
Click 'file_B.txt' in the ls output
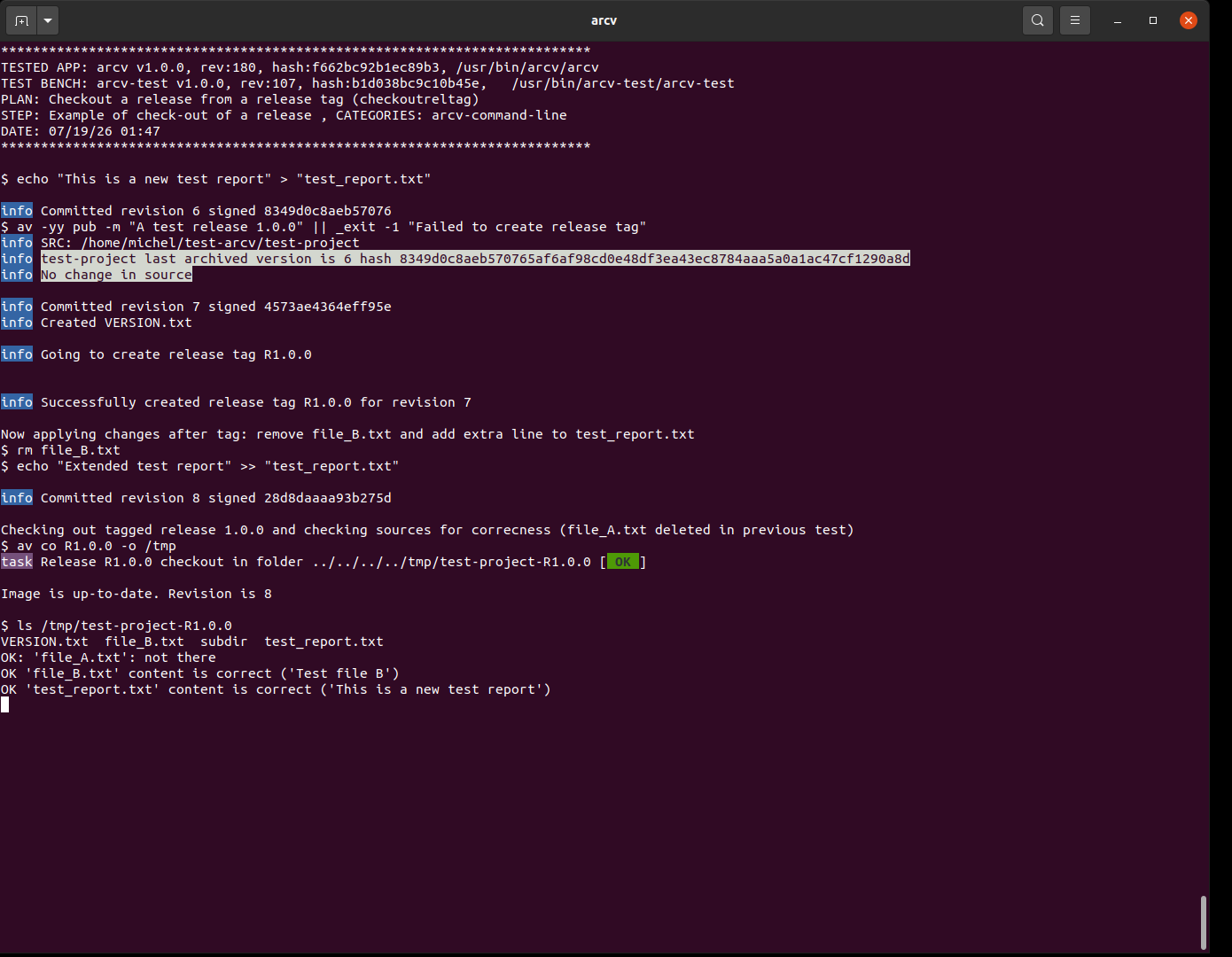coord(144,642)
